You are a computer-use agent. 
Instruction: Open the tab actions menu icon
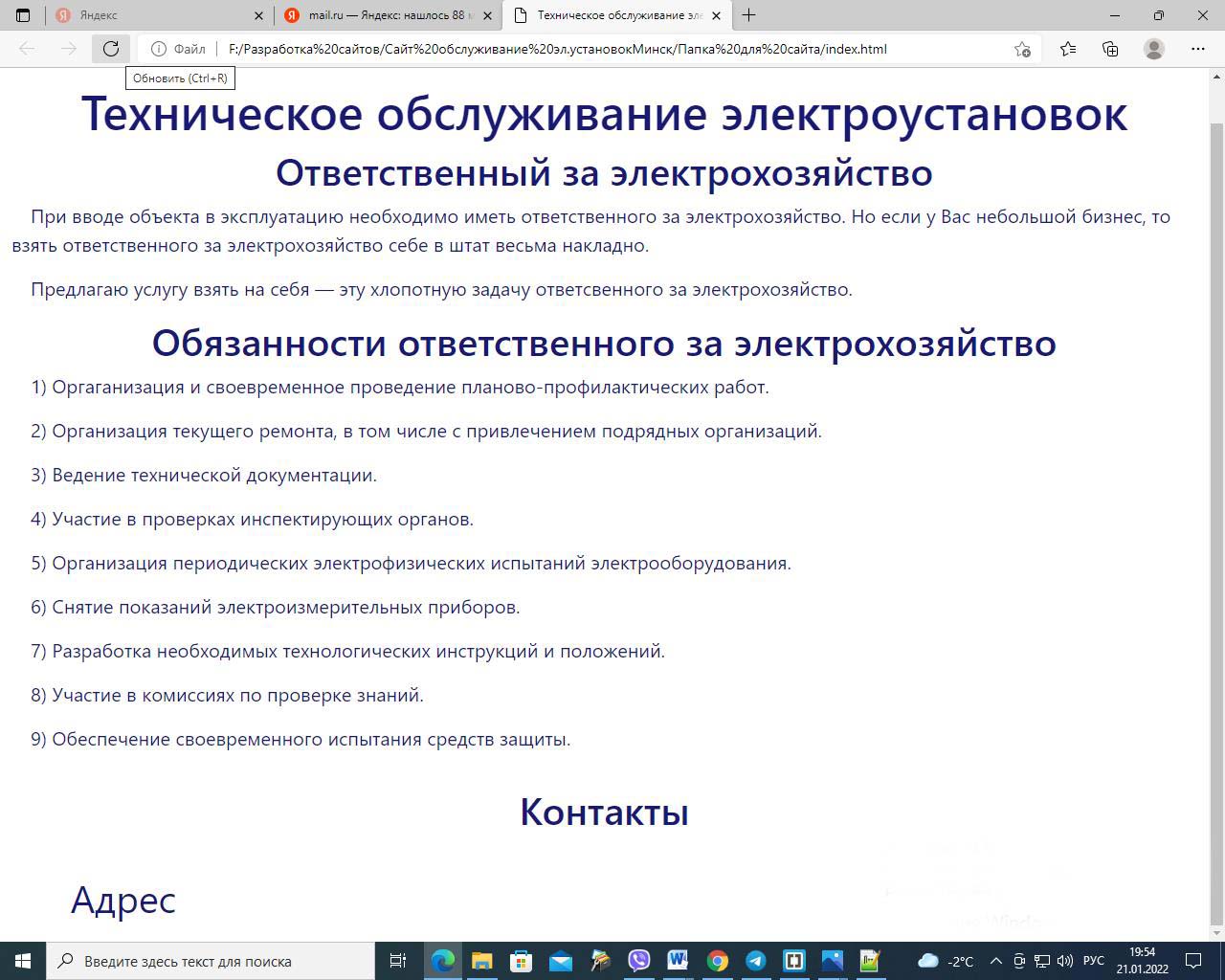click(23, 15)
